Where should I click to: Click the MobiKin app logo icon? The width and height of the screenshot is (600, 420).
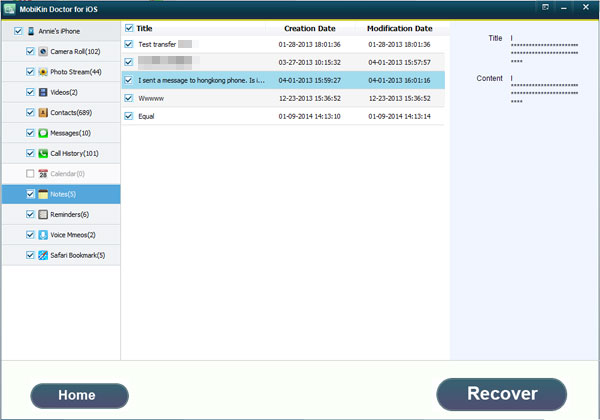[9, 9]
